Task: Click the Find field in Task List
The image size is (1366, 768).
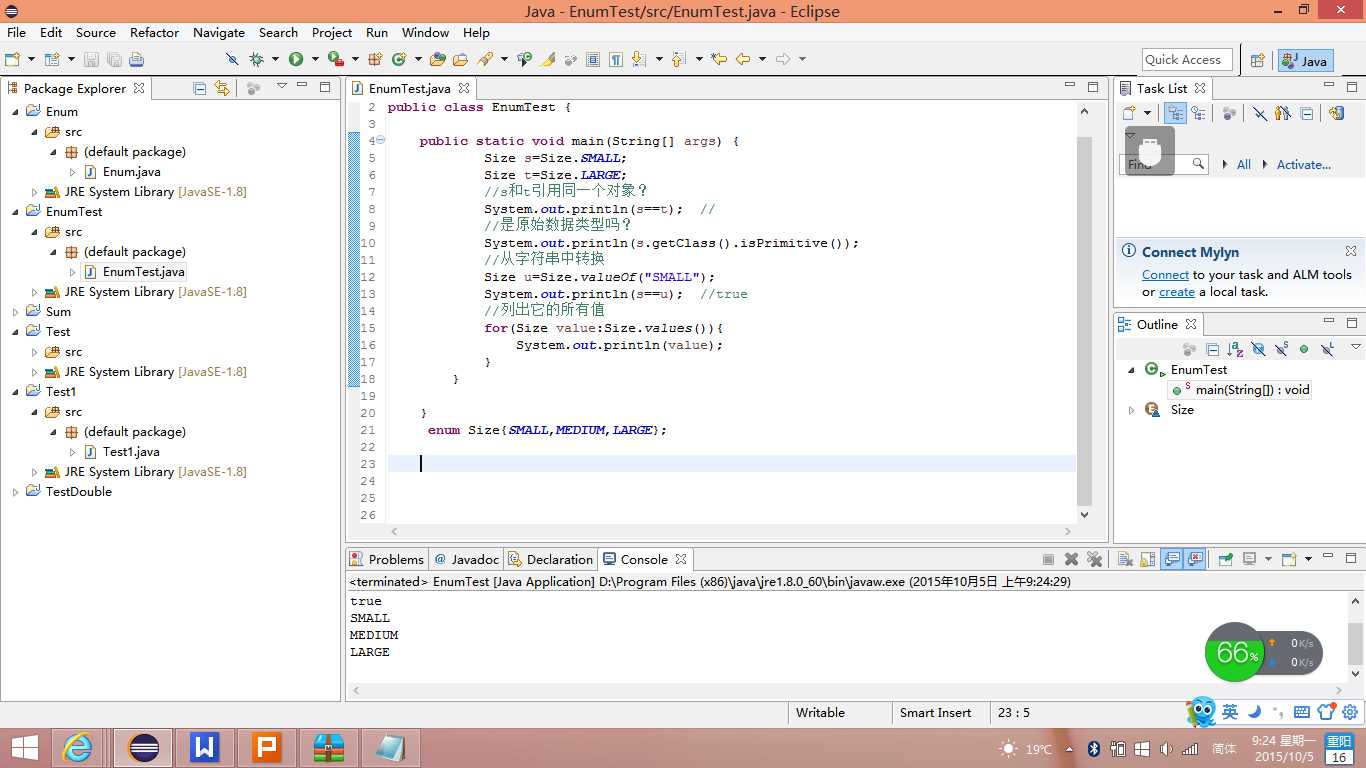Action: coord(1164,164)
